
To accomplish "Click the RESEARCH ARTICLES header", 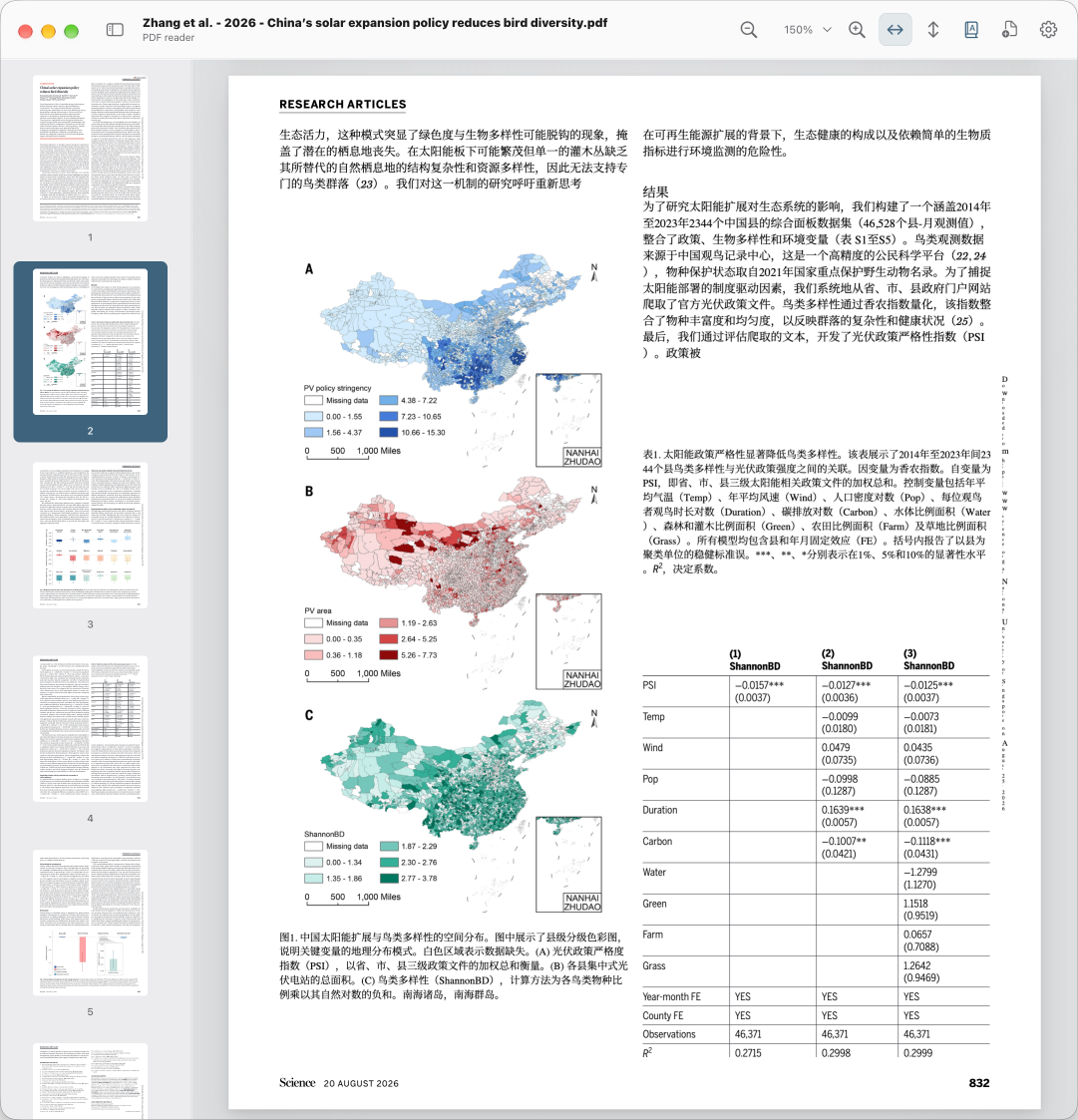I will [343, 105].
